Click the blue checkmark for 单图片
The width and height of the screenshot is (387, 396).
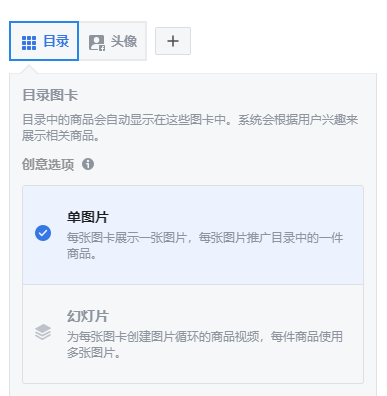pyautogui.click(x=43, y=233)
